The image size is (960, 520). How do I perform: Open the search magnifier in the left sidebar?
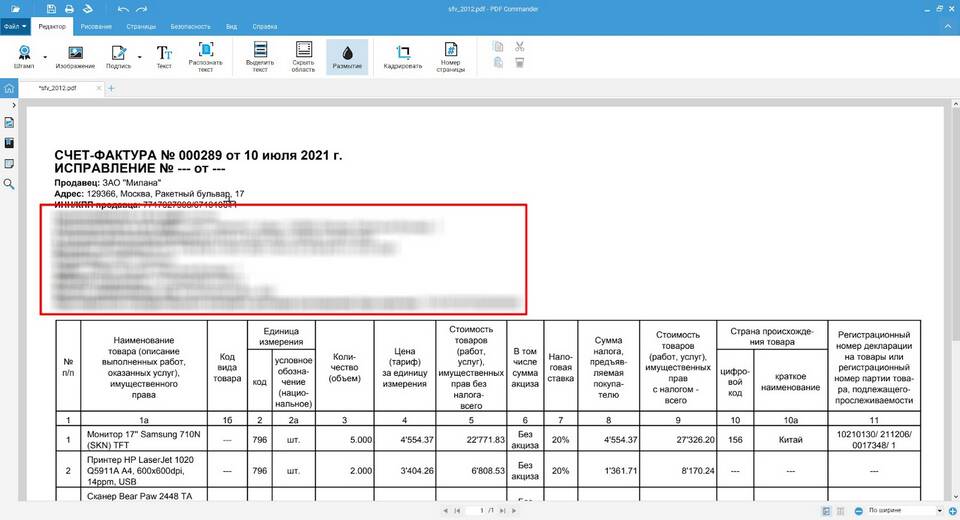9,184
